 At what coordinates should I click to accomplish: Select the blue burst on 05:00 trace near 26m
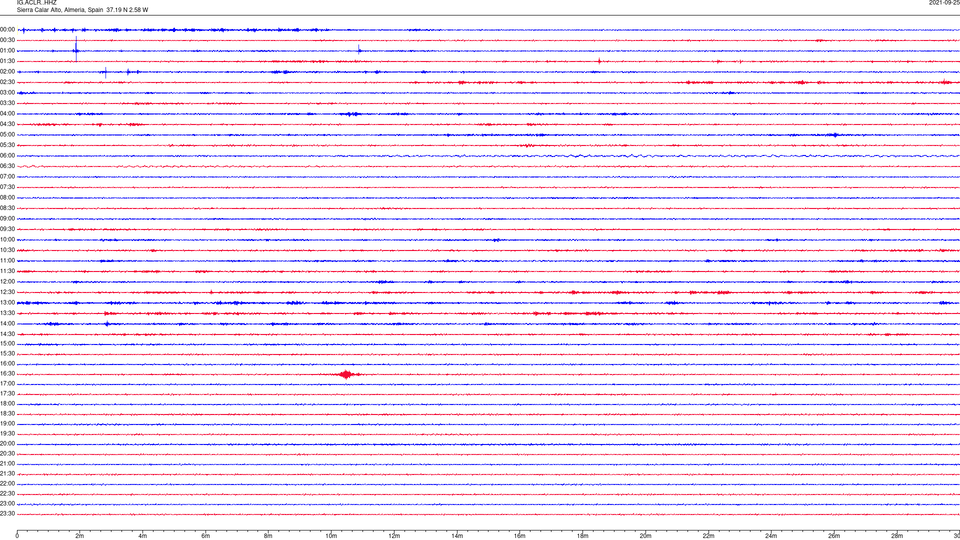[834, 135]
